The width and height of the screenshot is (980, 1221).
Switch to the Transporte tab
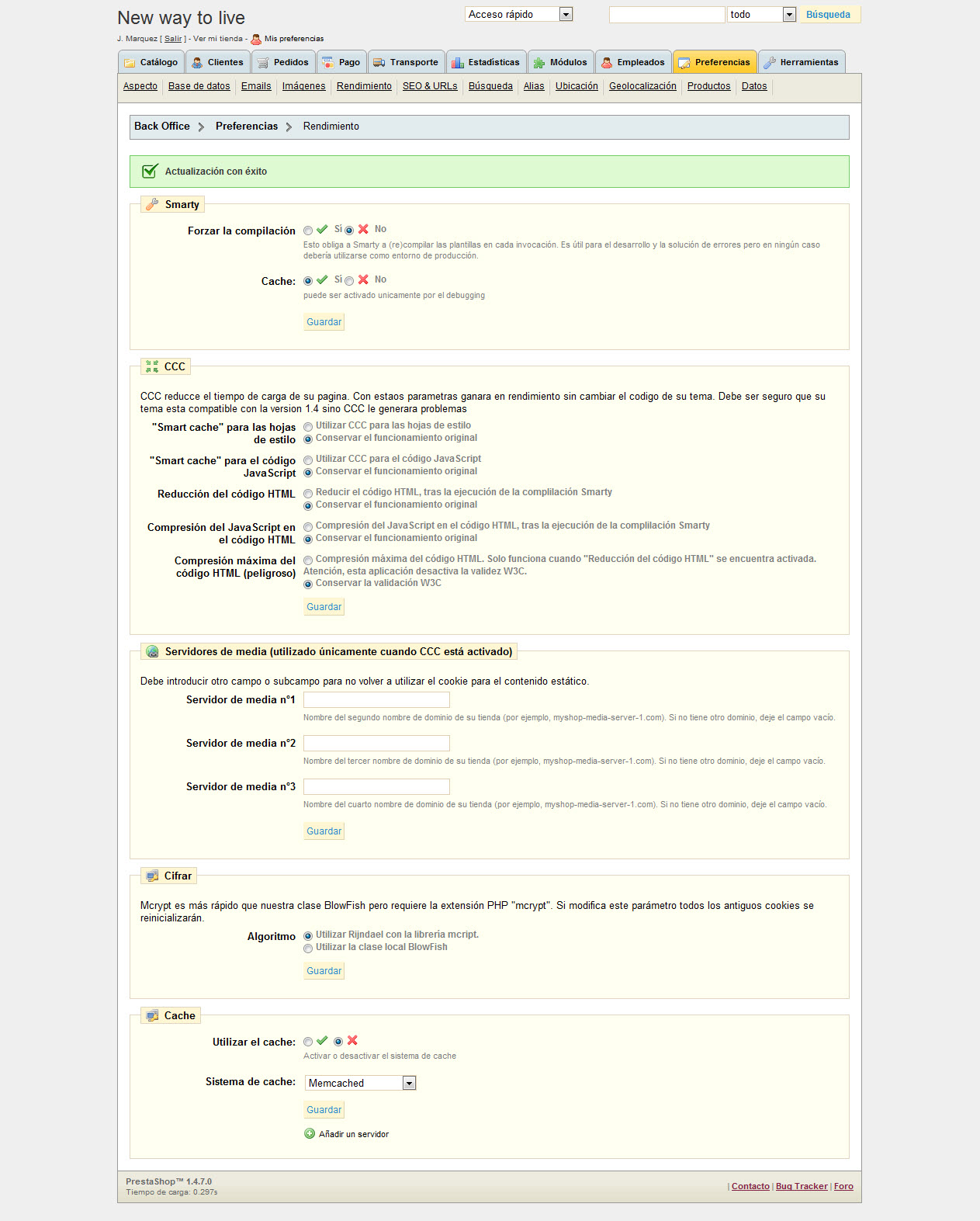coord(406,62)
